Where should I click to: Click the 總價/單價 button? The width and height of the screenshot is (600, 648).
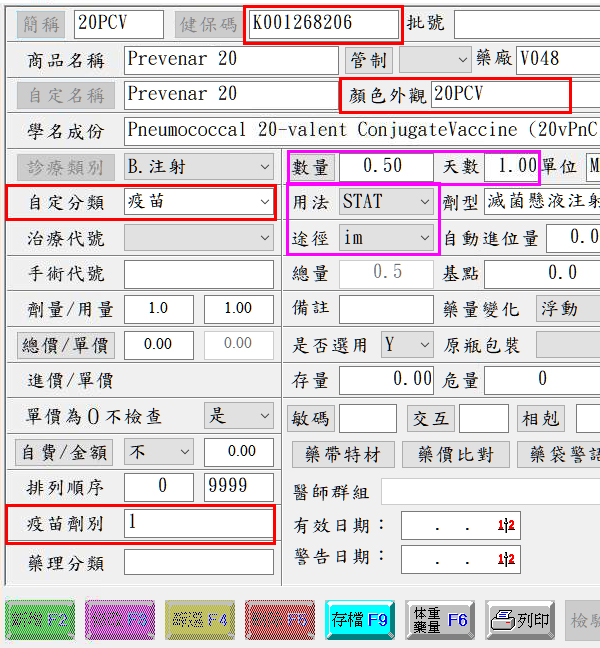(x=66, y=345)
